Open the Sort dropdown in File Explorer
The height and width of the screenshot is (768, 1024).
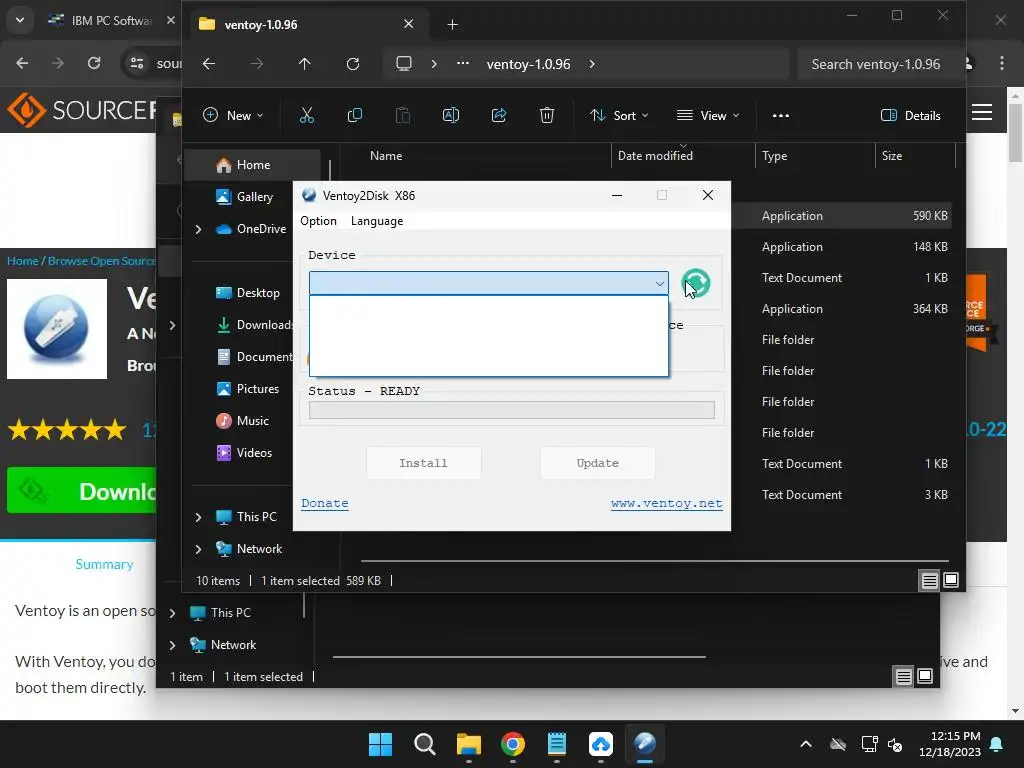tap(619, 116)
